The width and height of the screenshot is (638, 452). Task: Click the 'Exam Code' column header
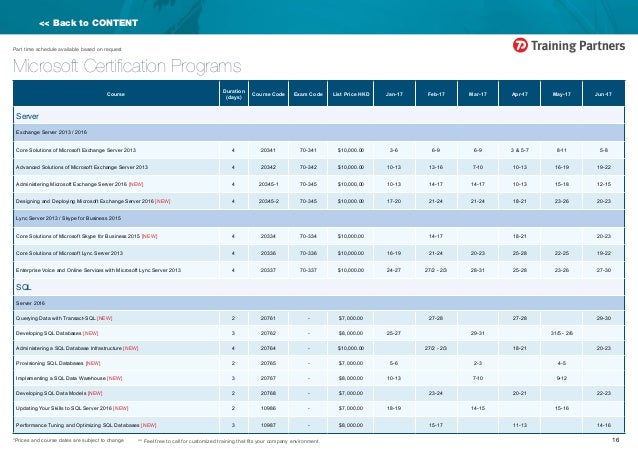308,94
